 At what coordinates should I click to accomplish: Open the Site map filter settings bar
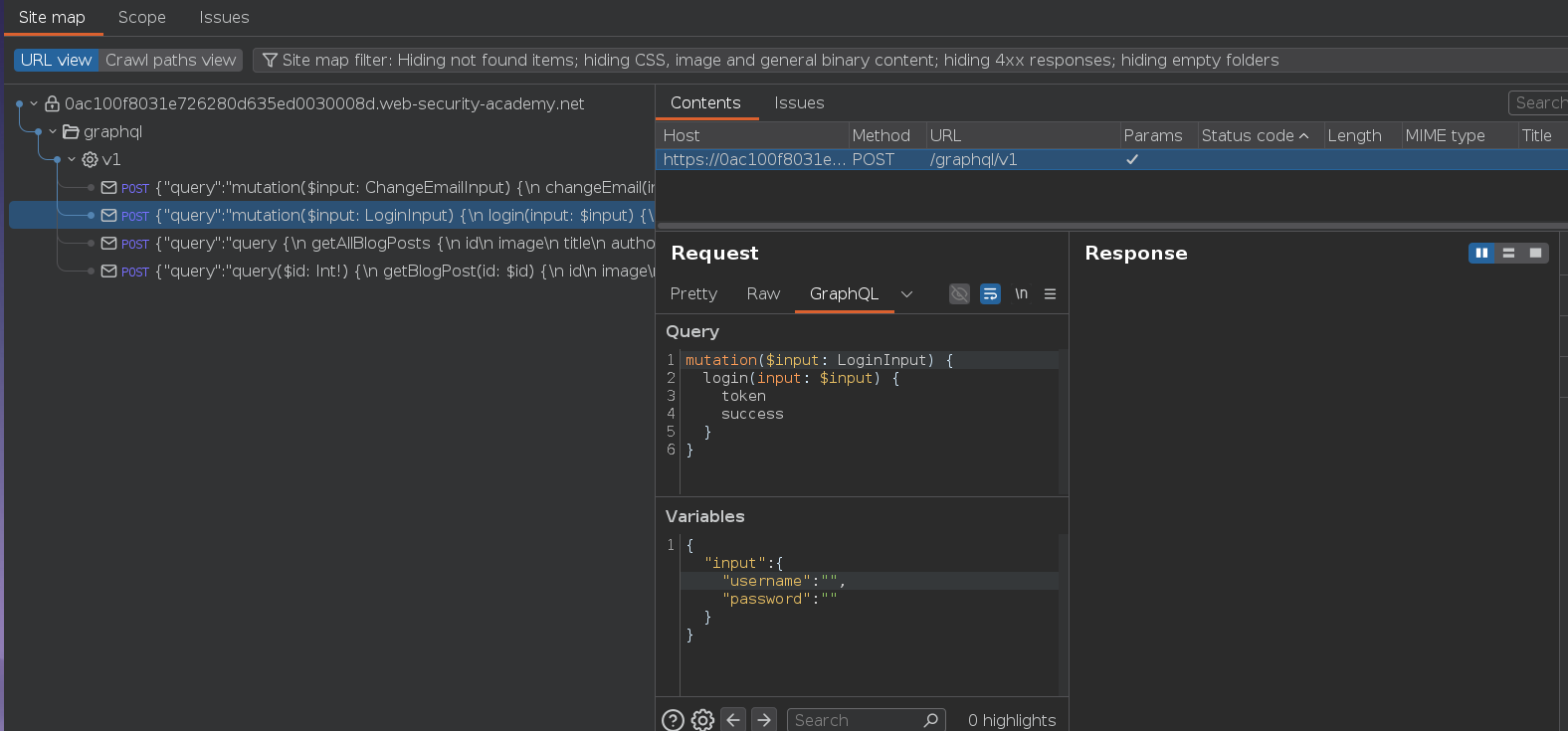[x=910, y=61]
